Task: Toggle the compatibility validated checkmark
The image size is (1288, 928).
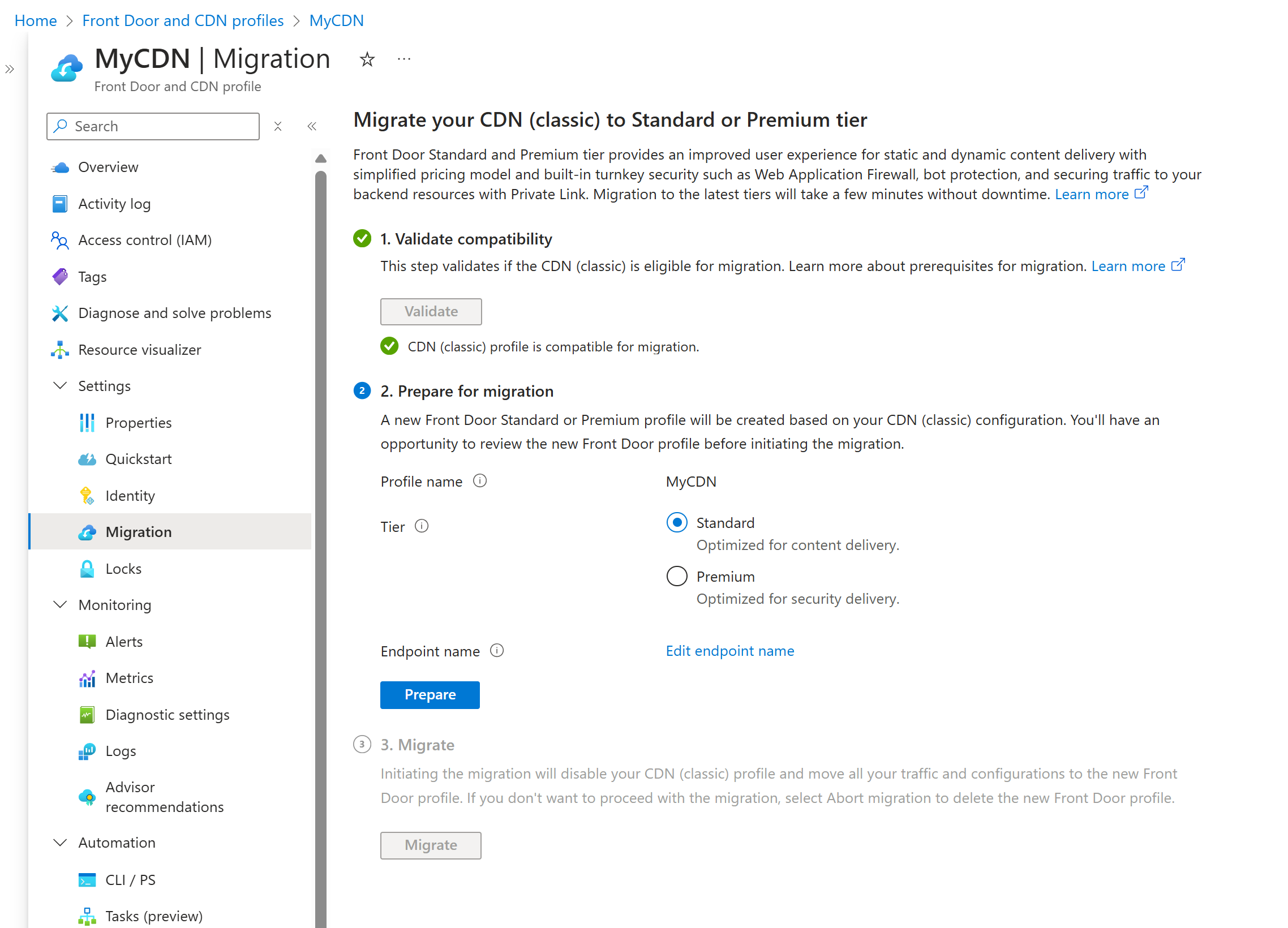Action: [x=389, y=346]
